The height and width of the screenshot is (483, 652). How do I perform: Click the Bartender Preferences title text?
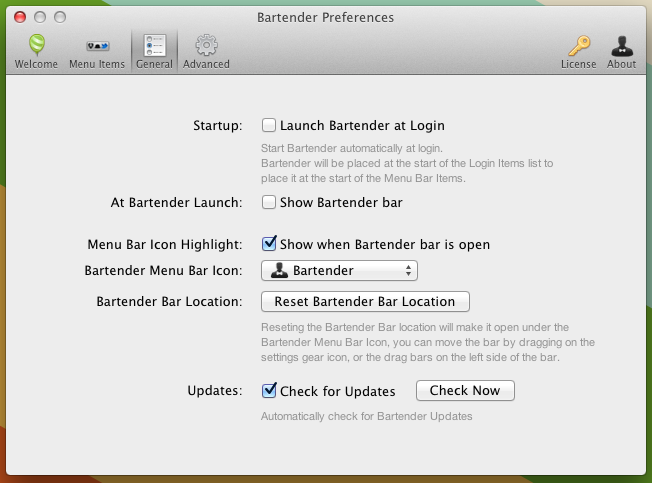coord(325,17)
